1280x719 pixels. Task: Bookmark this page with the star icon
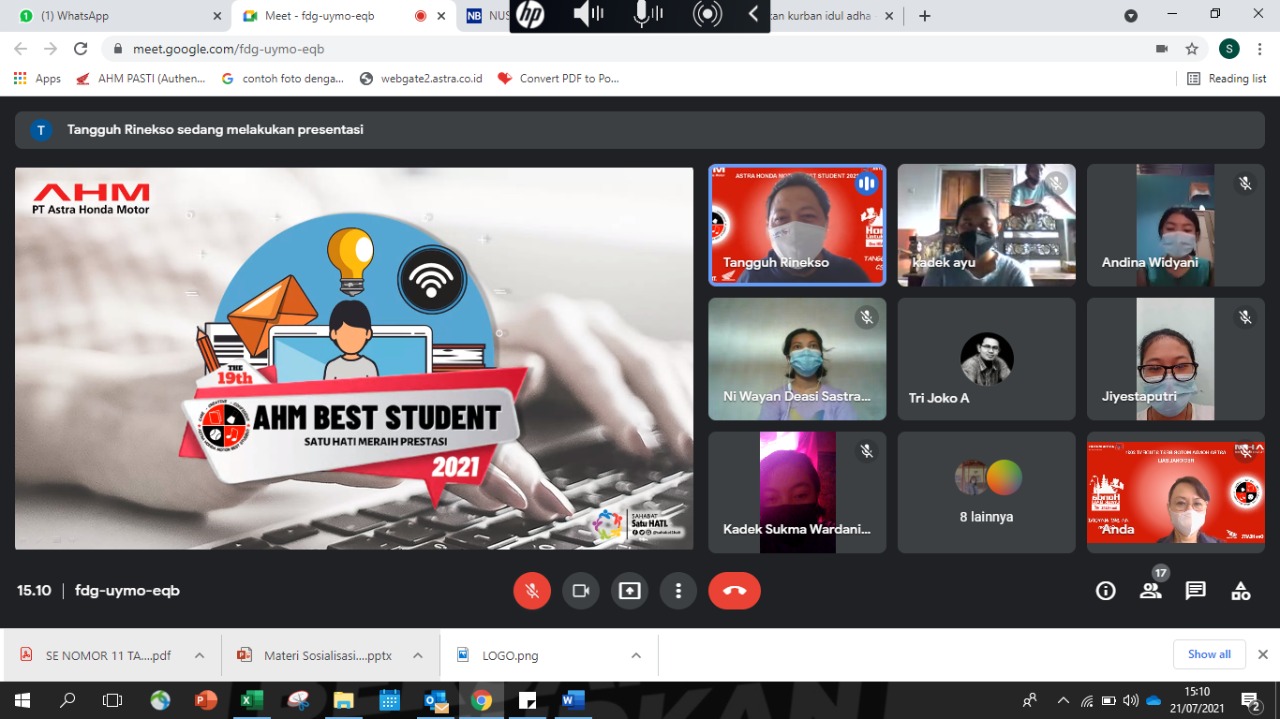pos(1192,49)
